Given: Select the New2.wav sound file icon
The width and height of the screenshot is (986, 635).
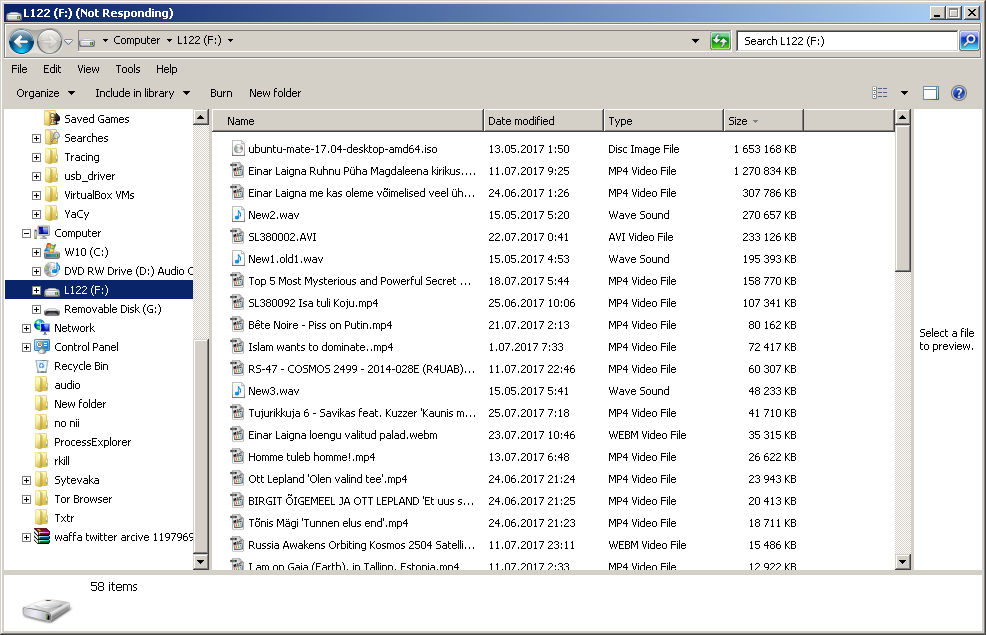Looking at the screenshot, I should (x=238, y=215).
